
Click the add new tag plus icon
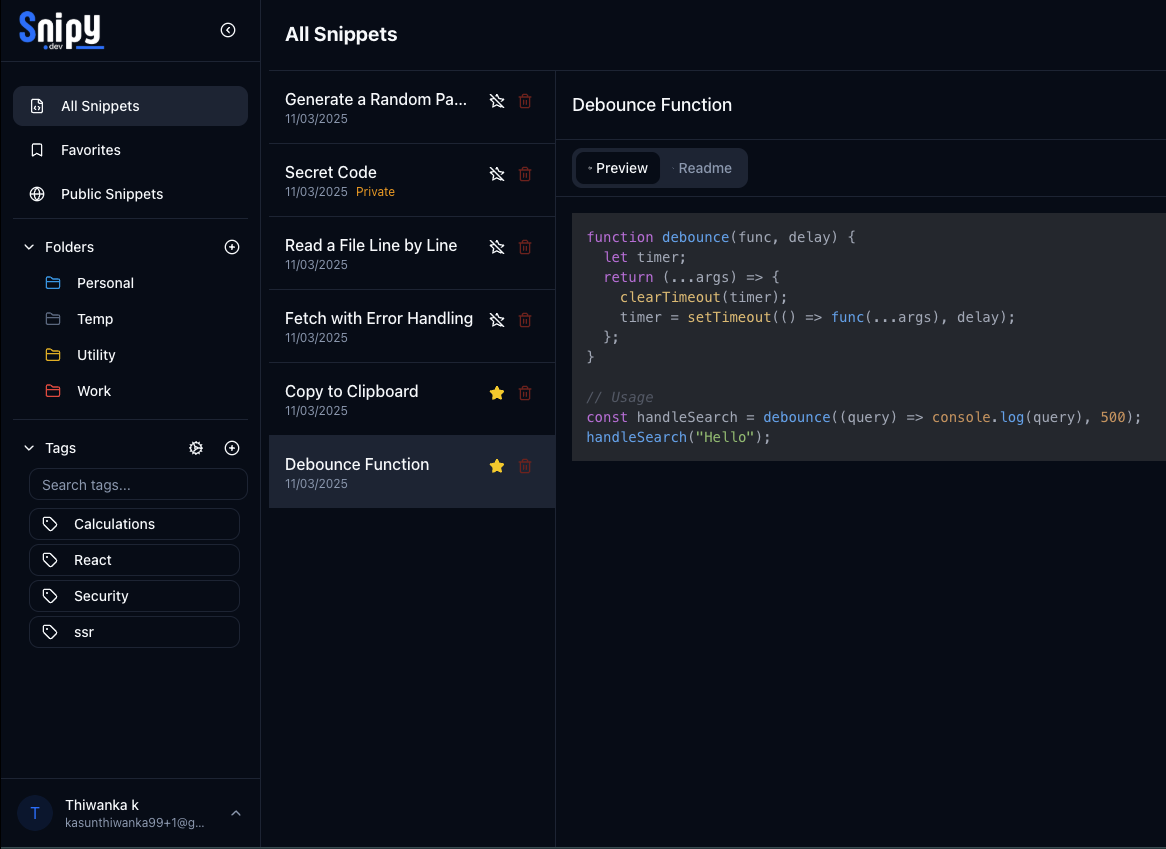point(232,448)
